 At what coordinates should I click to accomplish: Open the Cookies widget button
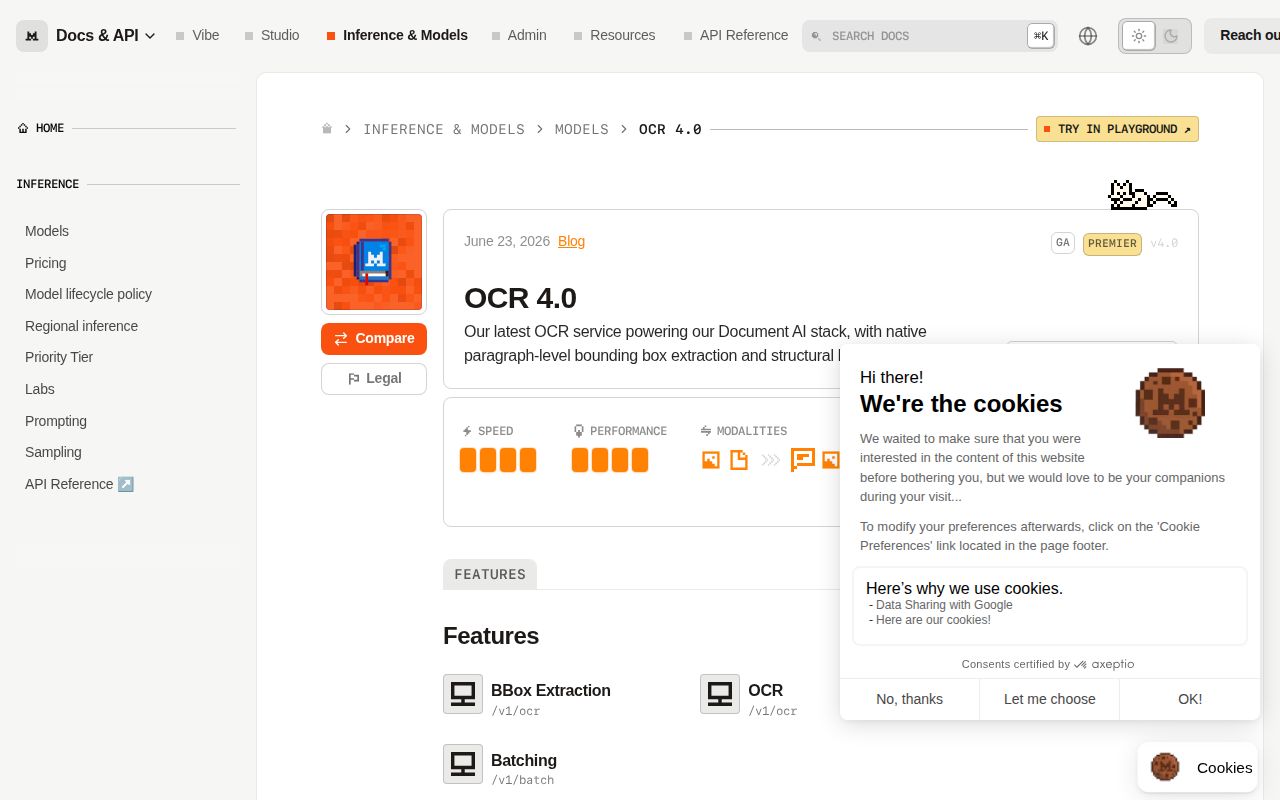click(1198, 767)
